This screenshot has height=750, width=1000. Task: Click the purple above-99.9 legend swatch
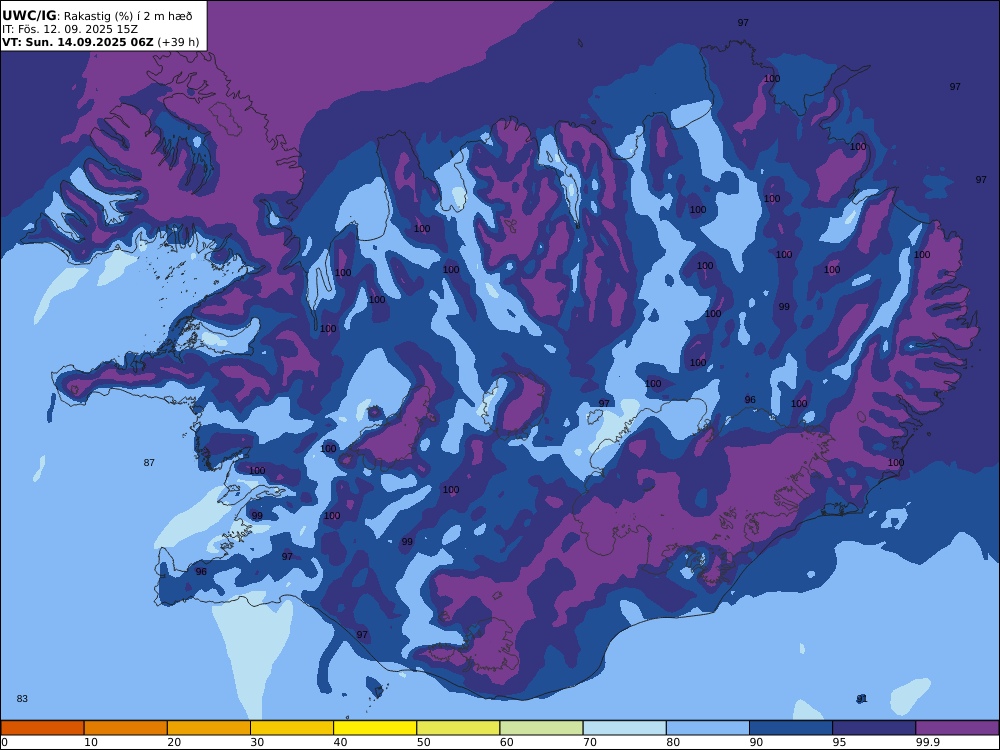pyautogui.click(x=957, y=728)
